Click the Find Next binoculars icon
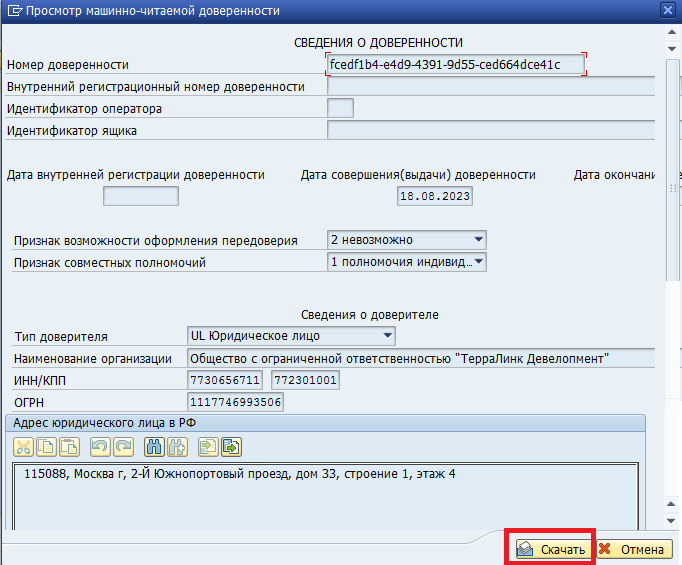 tap(178, 446)
